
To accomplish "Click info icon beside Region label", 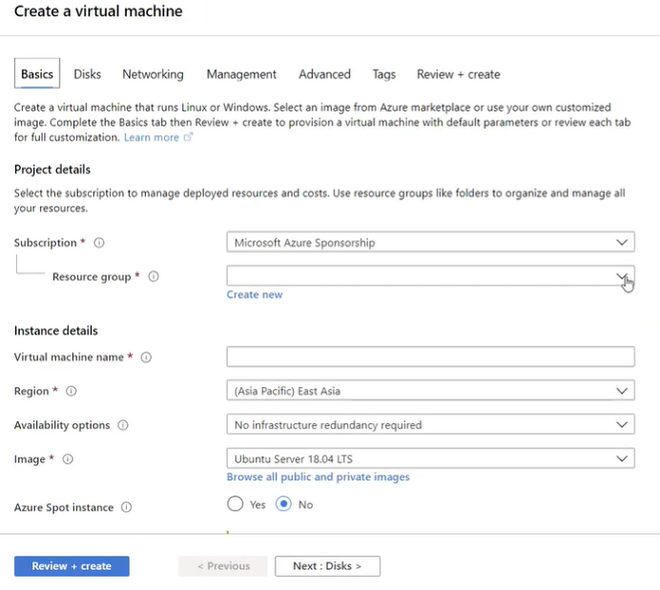I will tap(71, 391).
